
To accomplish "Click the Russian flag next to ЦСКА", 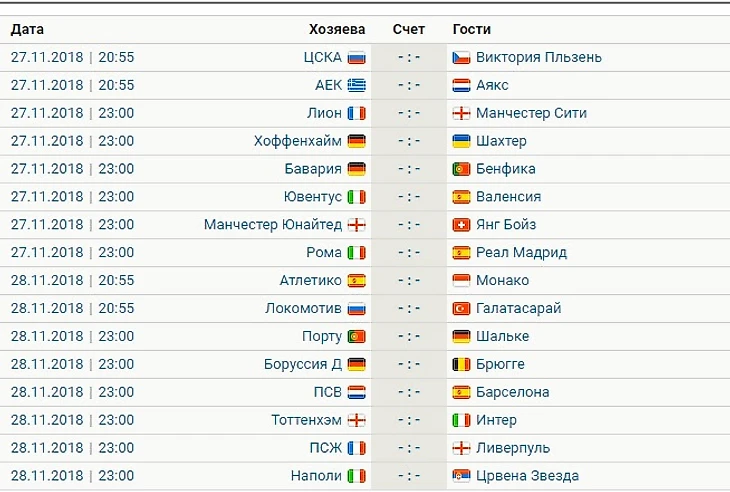I will tap(356, 58).
